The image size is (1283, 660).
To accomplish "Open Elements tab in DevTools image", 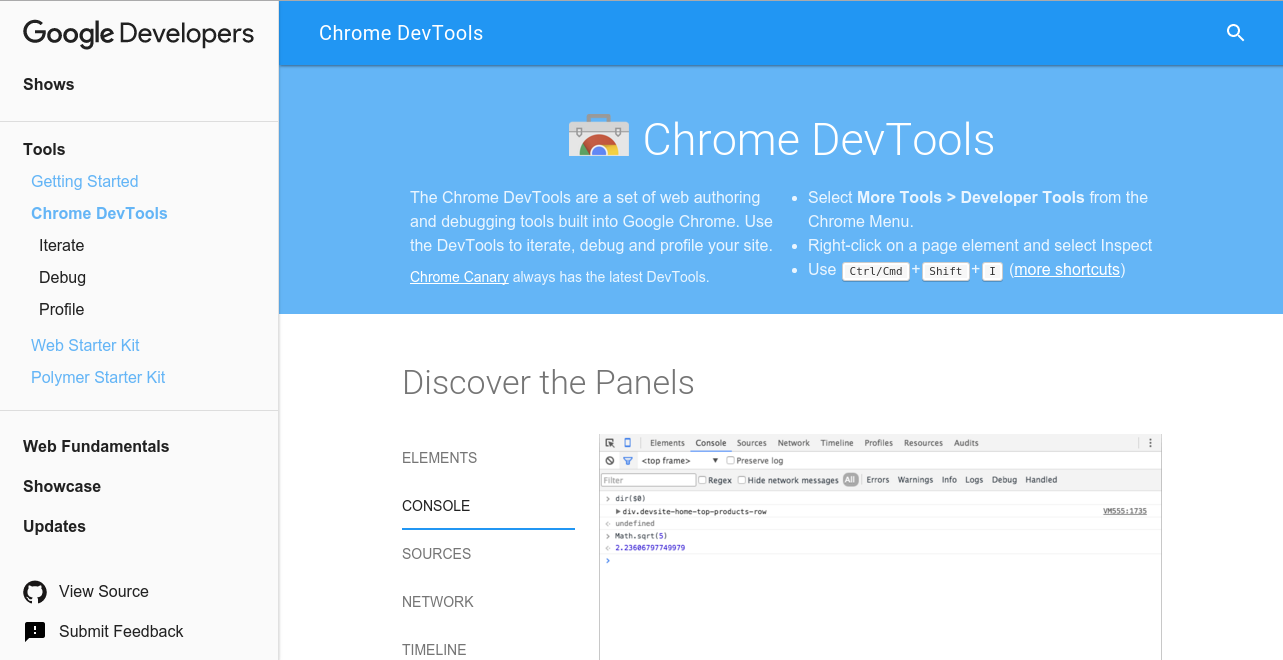I will click(x=667, y=443).
